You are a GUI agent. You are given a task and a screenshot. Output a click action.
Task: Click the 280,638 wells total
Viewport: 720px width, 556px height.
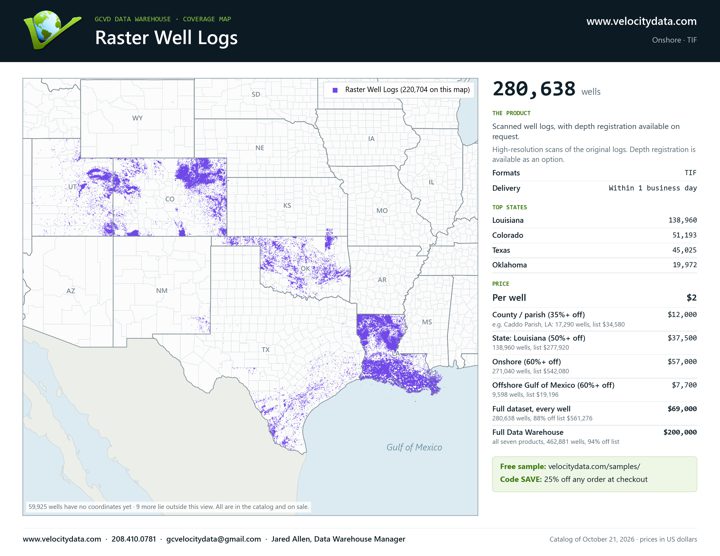tap(546, 89)
